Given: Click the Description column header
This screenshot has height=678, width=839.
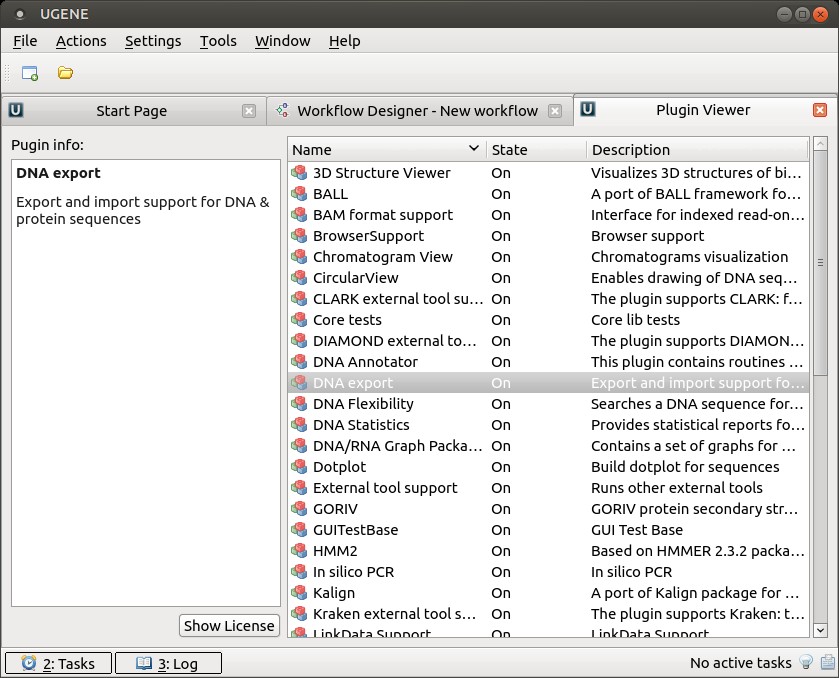Looking at the screenshot, I should tap(698, 149).
